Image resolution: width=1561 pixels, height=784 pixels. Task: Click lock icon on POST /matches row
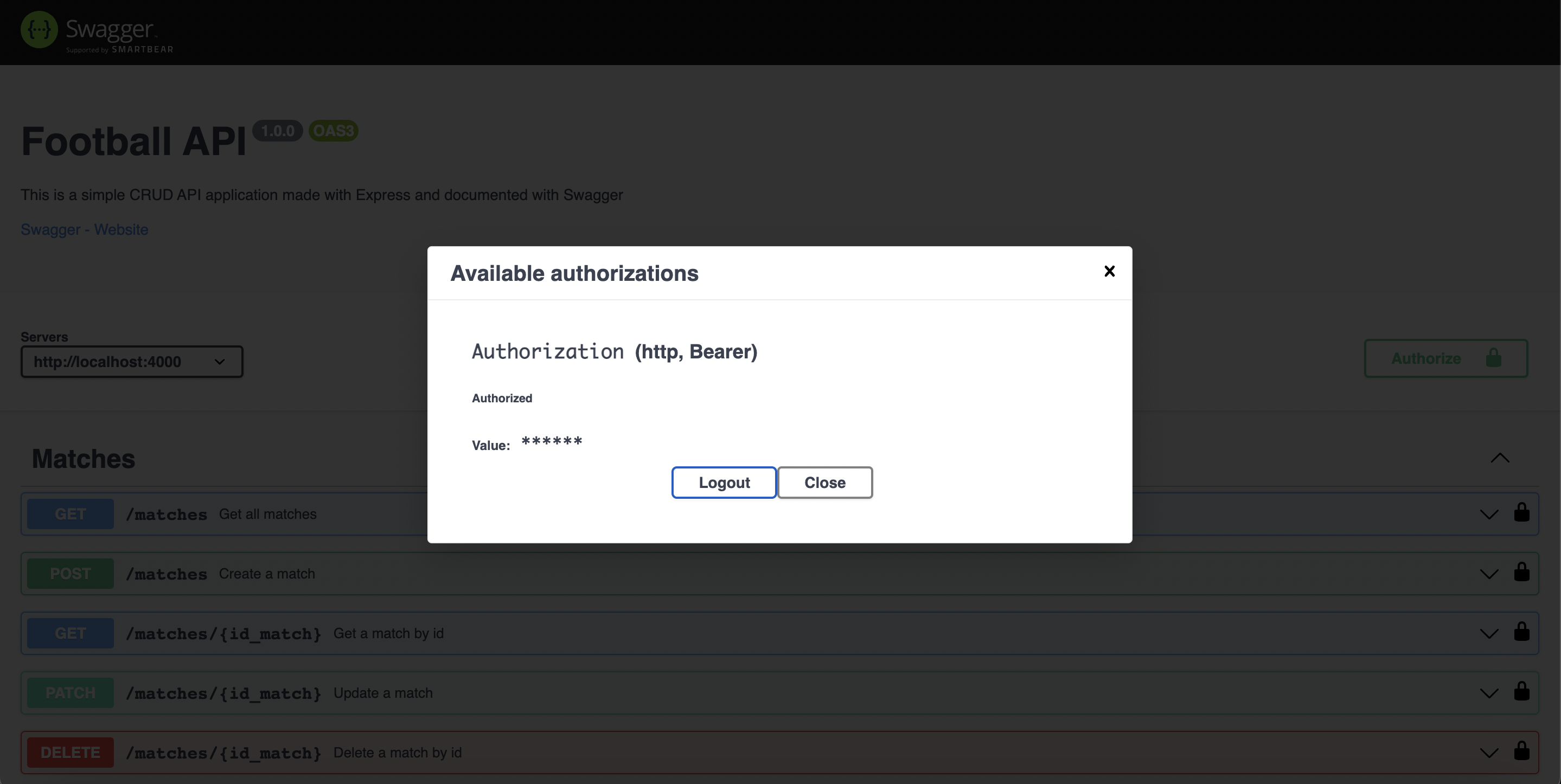point(1521,572)
